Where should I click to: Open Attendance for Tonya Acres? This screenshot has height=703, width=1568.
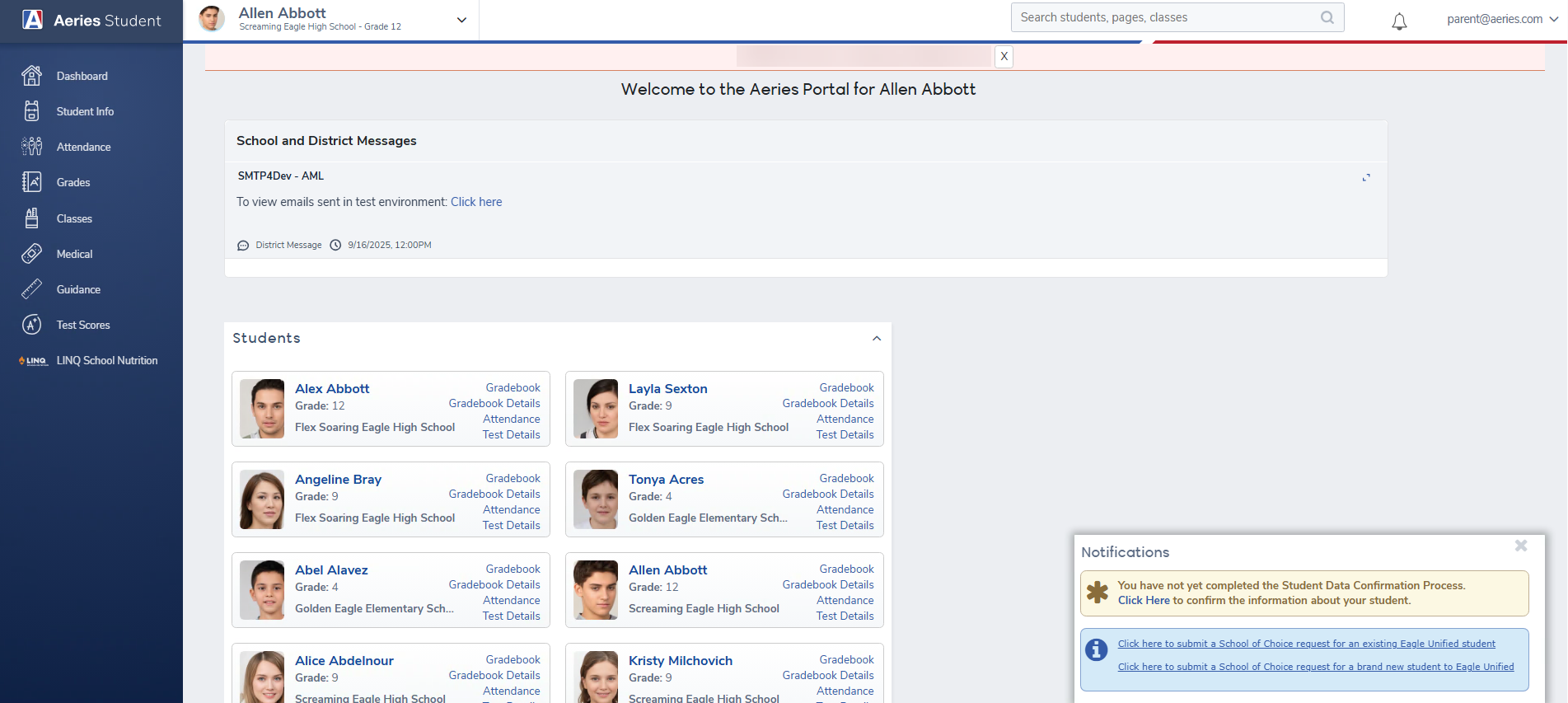coord(845,509)
